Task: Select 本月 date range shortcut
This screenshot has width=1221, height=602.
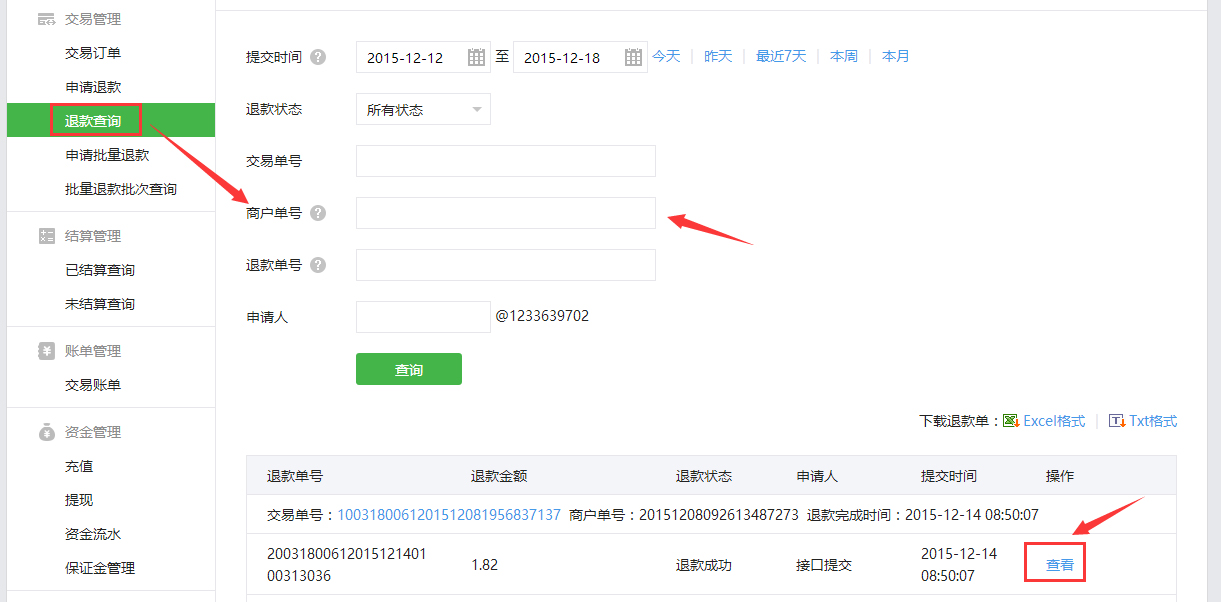Action: coord(895,56)
